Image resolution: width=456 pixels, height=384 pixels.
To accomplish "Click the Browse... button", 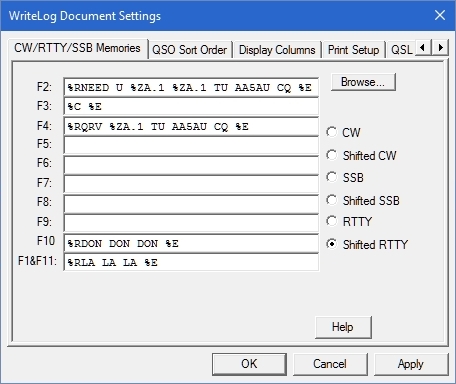I will tap(363, 82).
